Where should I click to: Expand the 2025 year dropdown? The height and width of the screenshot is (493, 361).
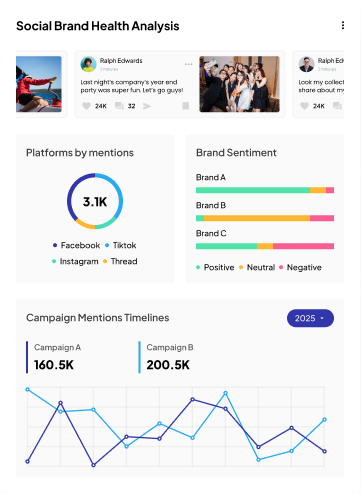coord(310,318)
